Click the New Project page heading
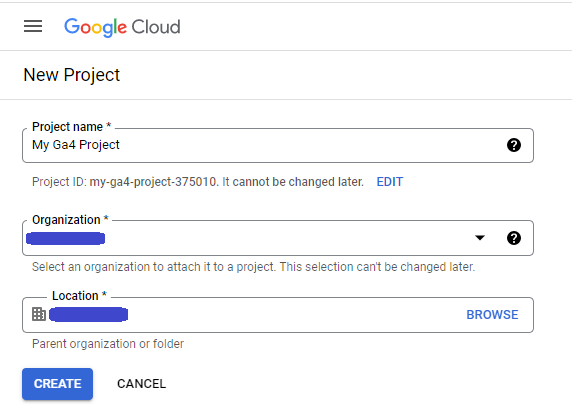This screenshot has height=412, width=572. [72, 75]
